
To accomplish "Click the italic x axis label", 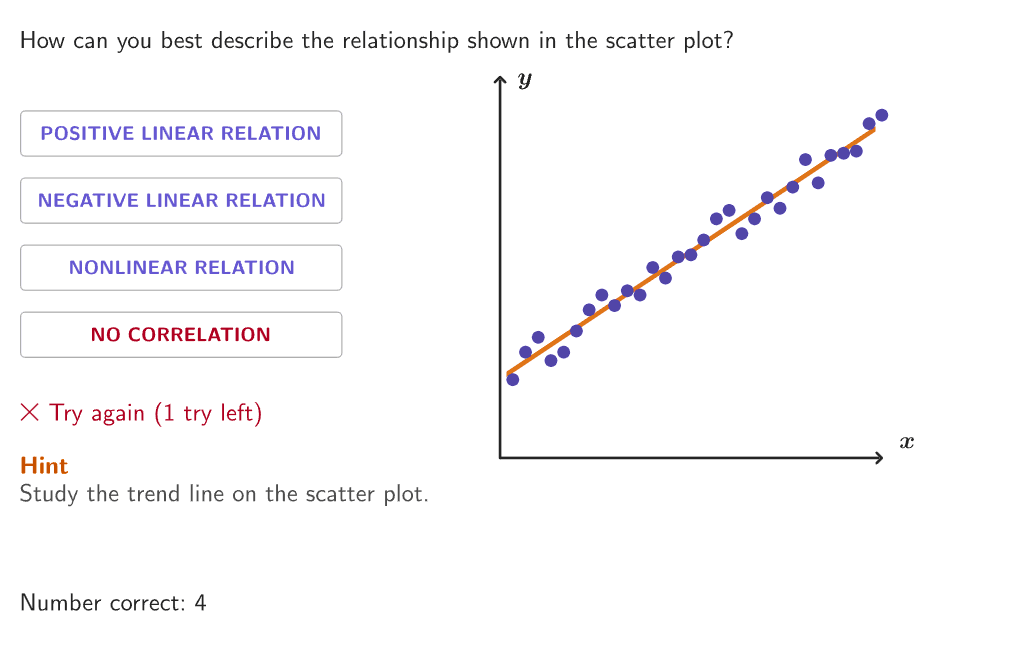I will tap(906, 442).
